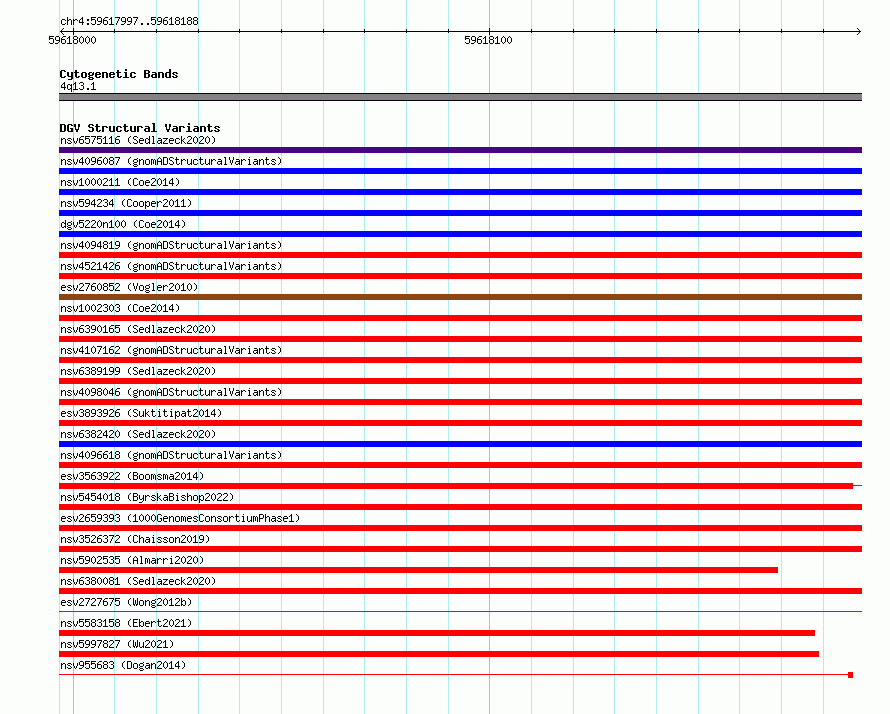Open variant nsv1000211 (Coe2014)
Viewport: 890px width, 714px height.
[120, 182]
